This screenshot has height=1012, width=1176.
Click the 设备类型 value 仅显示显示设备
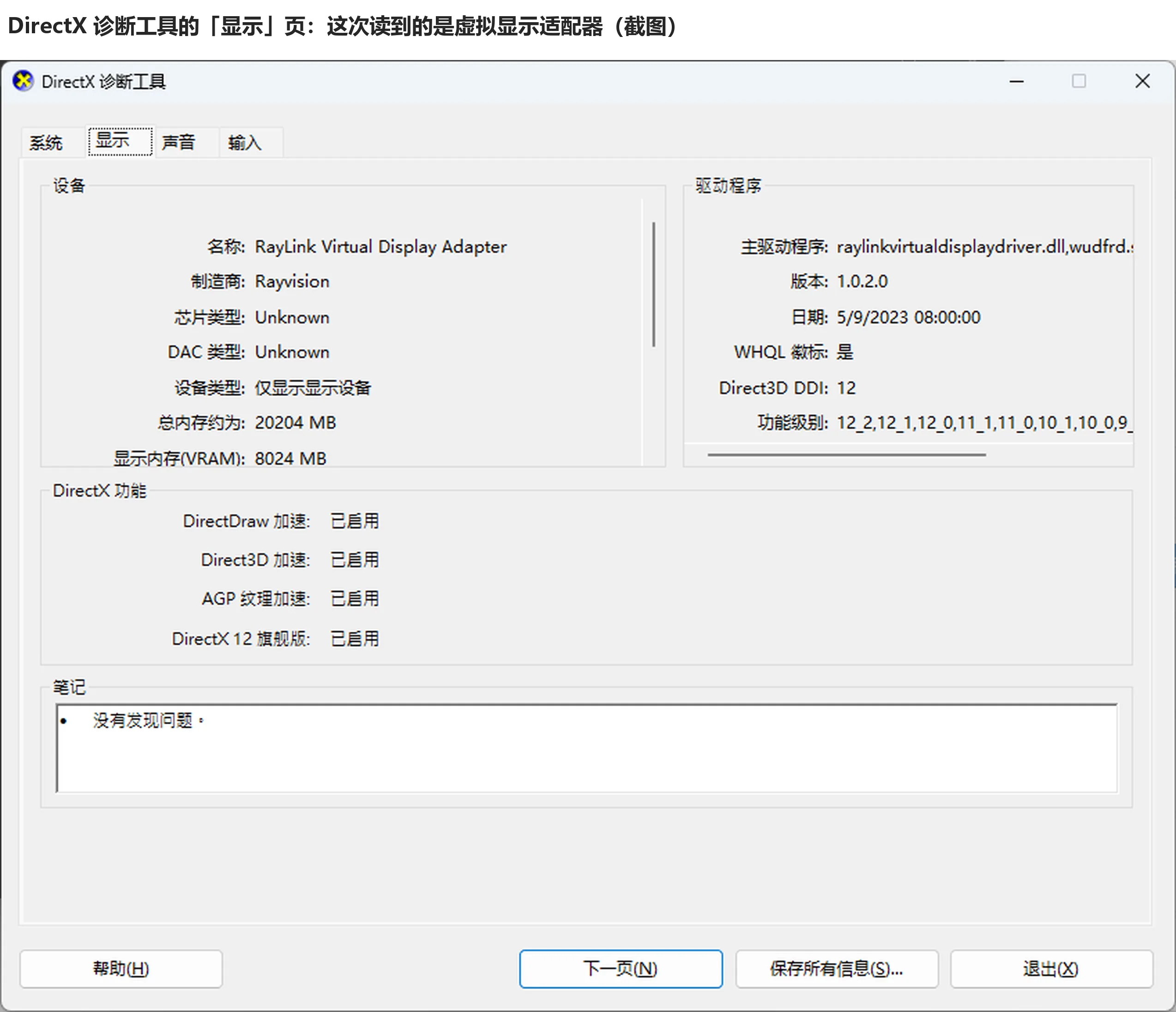(x=313, y=388)
